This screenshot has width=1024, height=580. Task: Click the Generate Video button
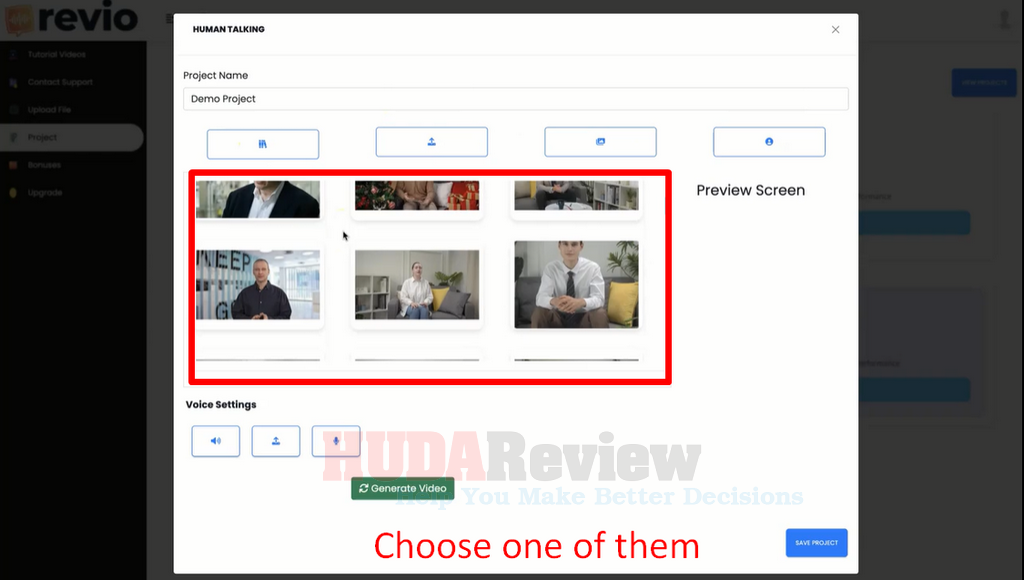click(402, 488)
